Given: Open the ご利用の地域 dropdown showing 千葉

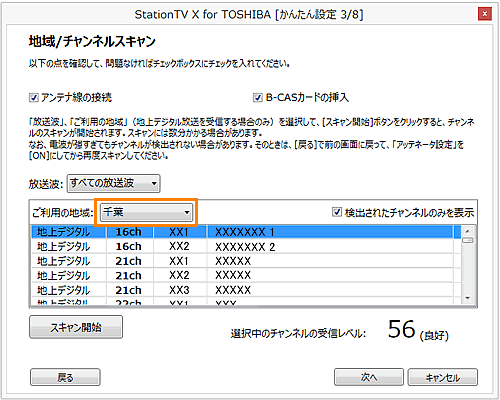Looking at the screenshot, I should (146, 212).
